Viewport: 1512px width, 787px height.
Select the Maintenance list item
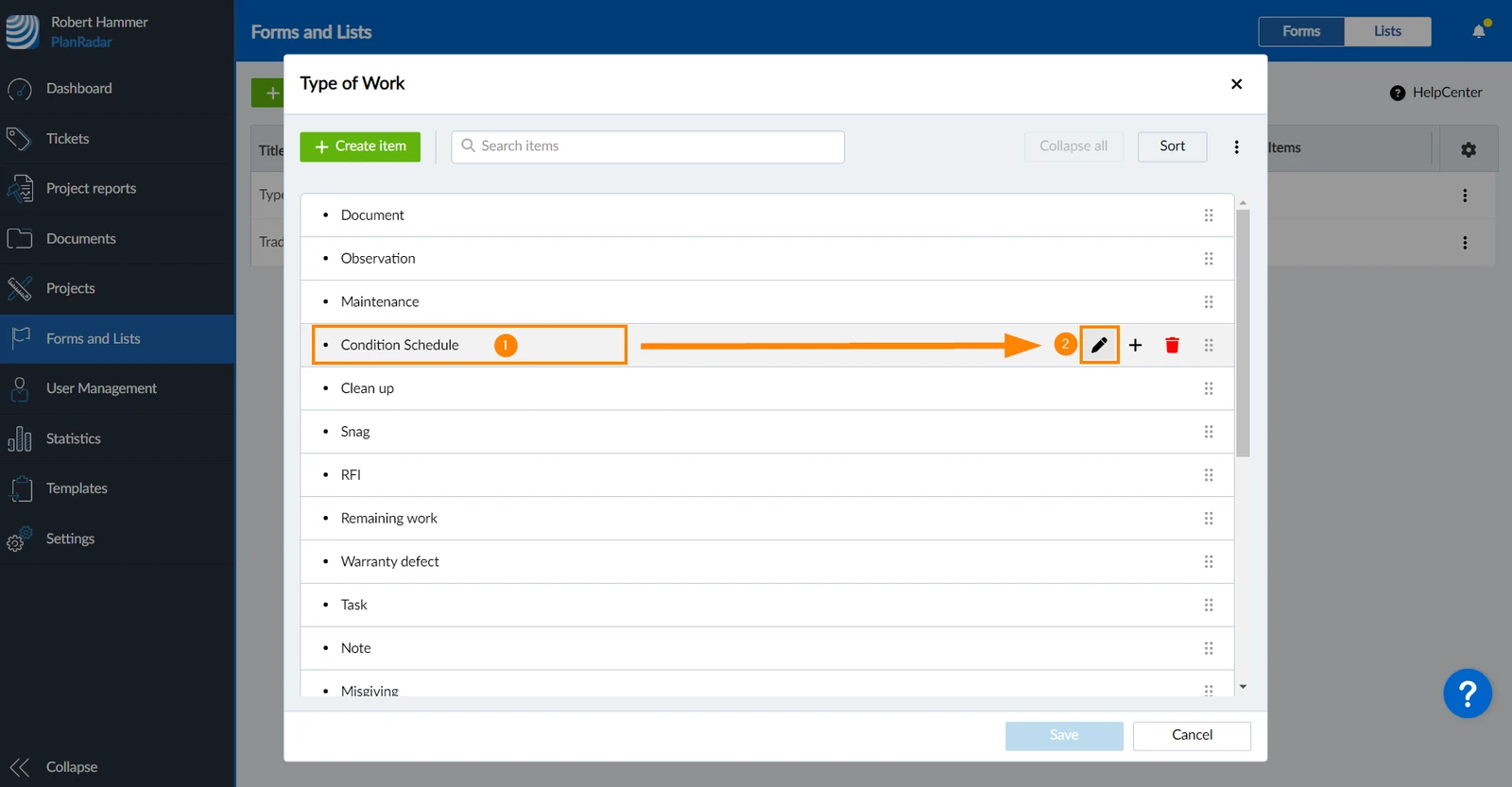tap(766, 302)
